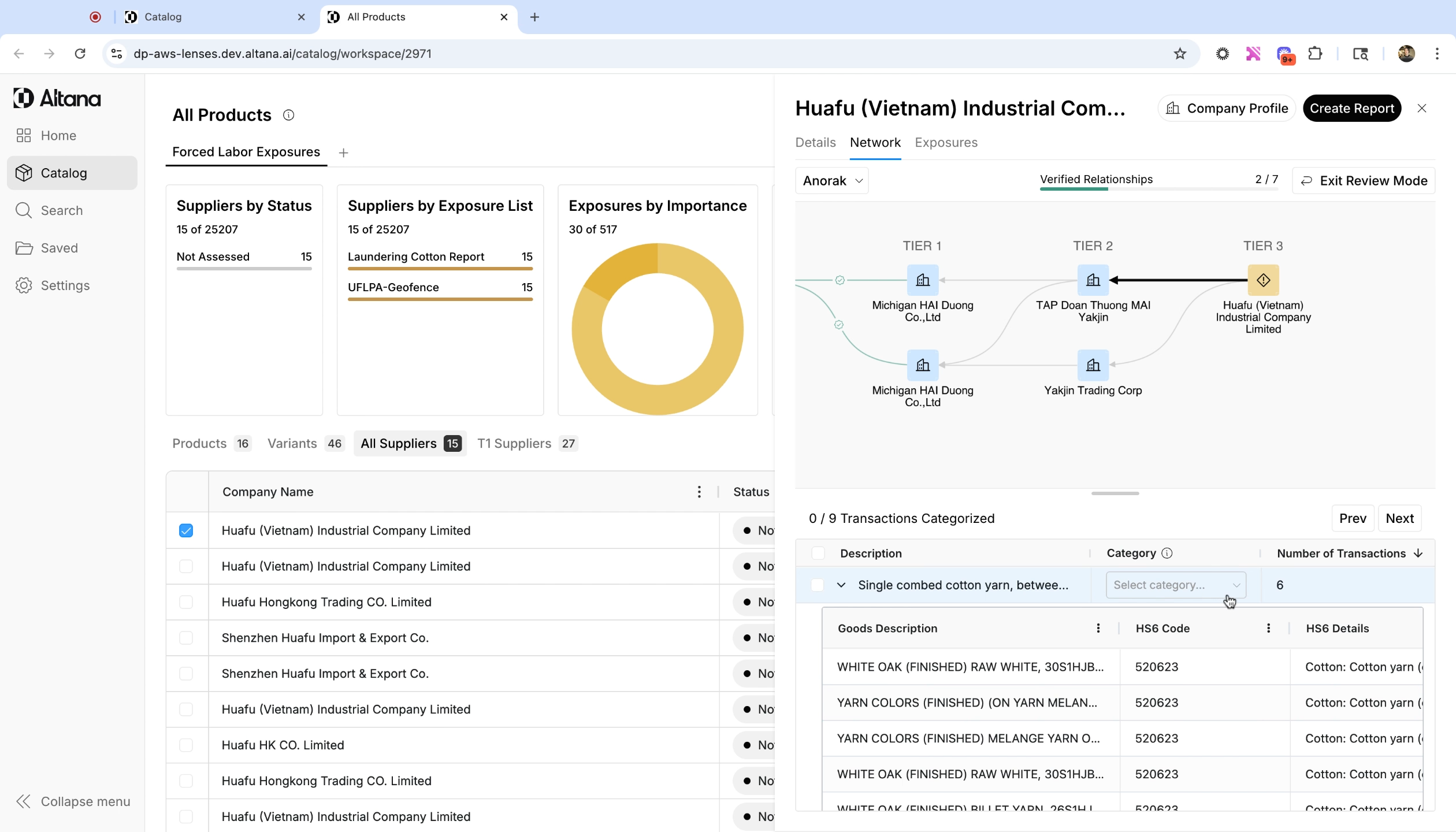Check the Huafu HK CO. Limited row
This screenshot has width=1456, height=832.
186,745
